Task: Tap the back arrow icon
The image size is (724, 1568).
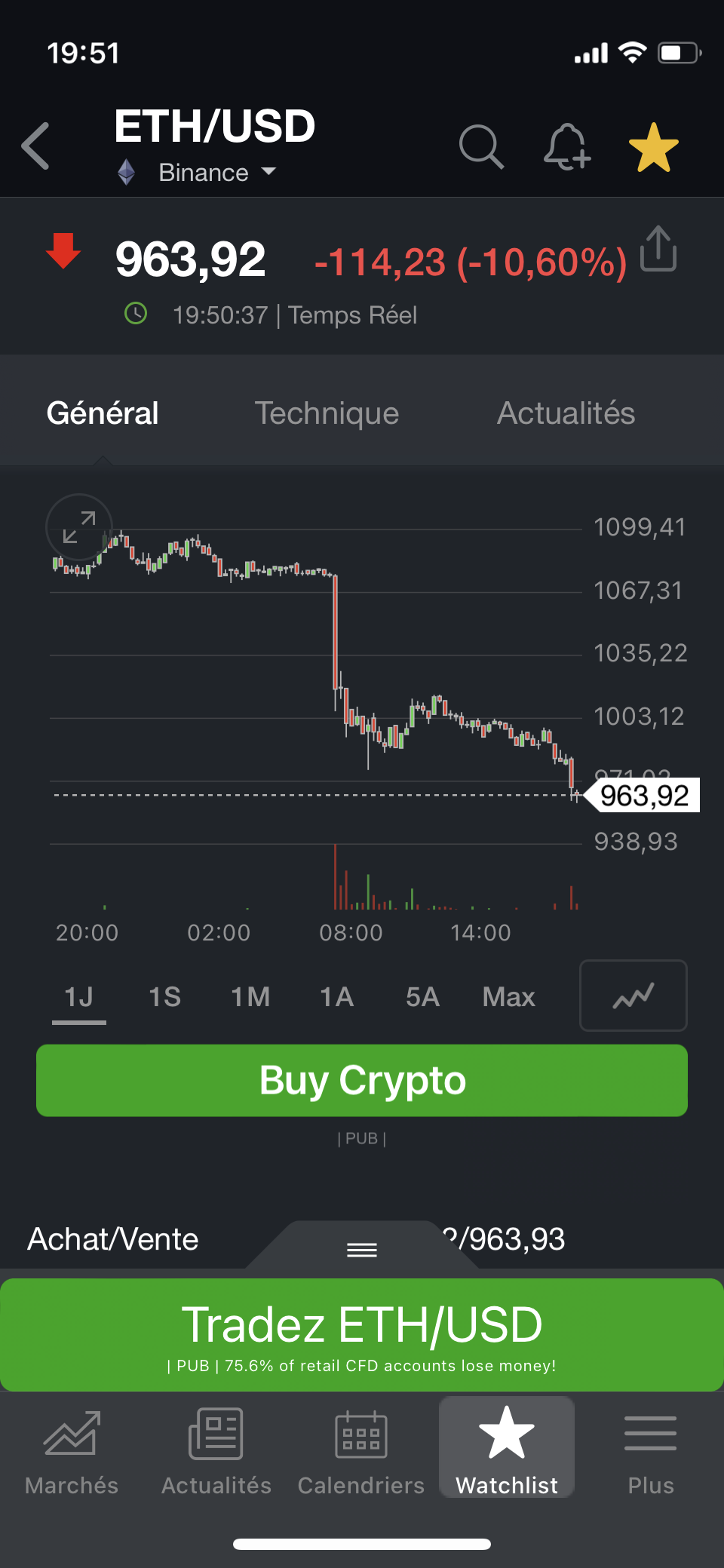Action: tap(35, 146)
